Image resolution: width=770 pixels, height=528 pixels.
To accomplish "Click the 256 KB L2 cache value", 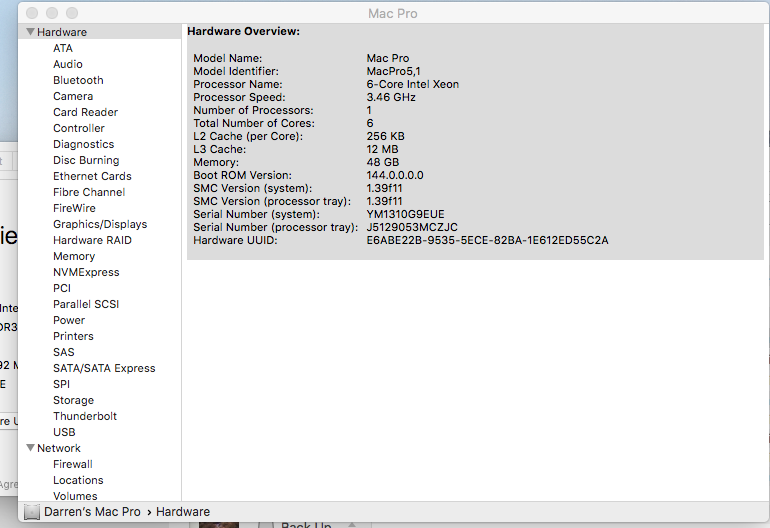I will pyautogui.click(x=385, y=136).
